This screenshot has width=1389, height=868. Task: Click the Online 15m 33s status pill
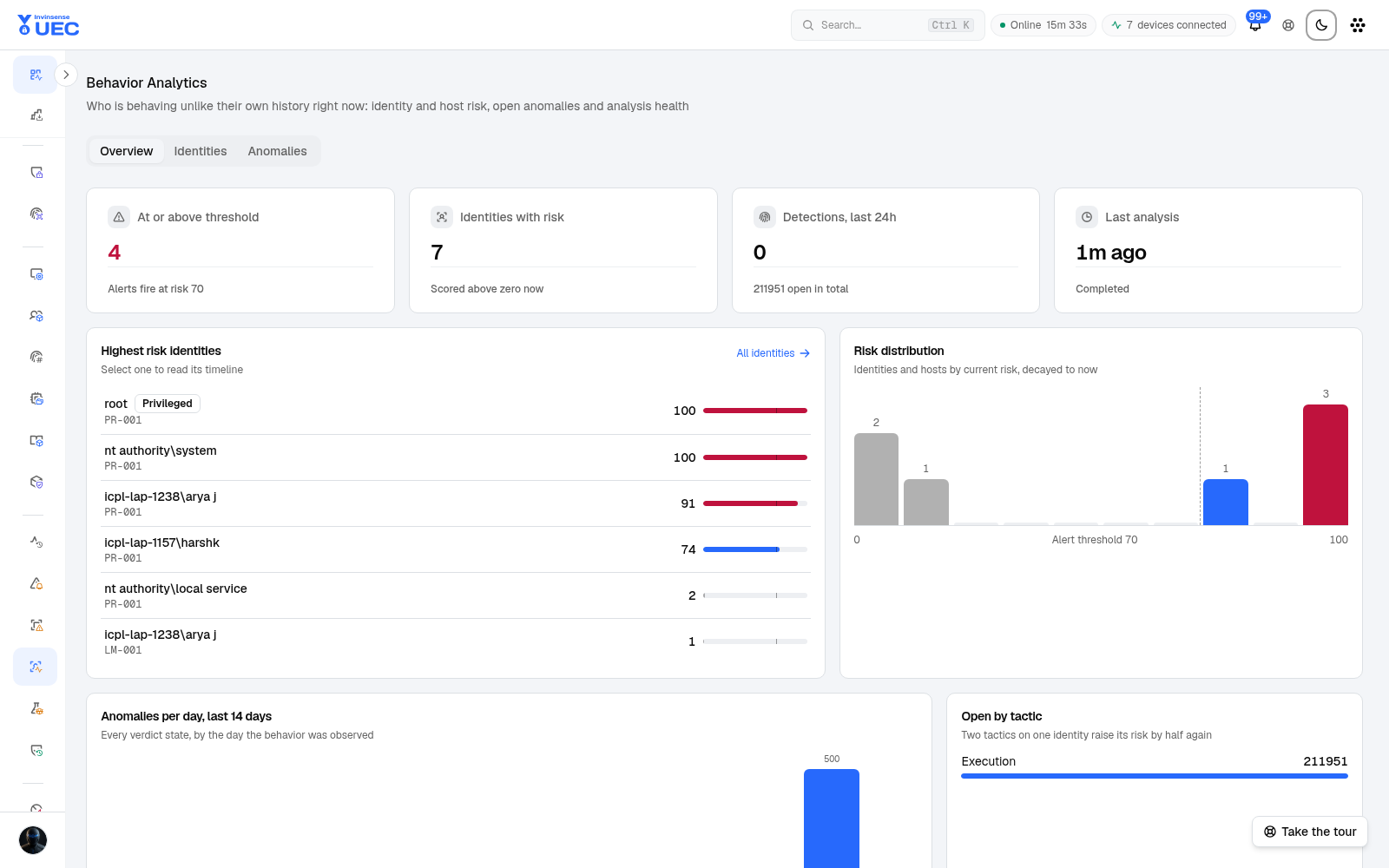pyautogui.click(x=1043, y=25)
